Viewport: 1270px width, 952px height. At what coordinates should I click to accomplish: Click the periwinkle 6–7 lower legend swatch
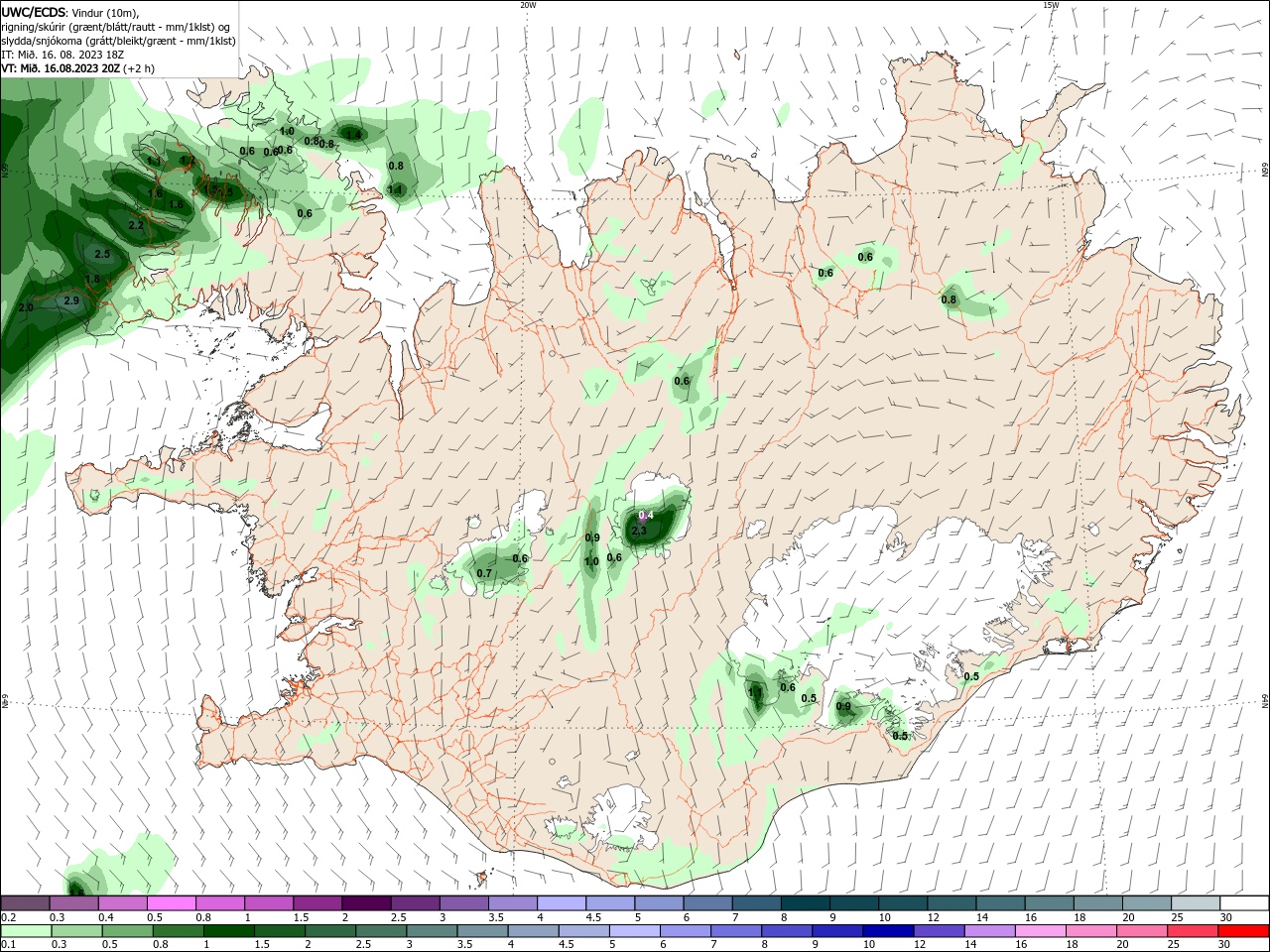[684, 931]
